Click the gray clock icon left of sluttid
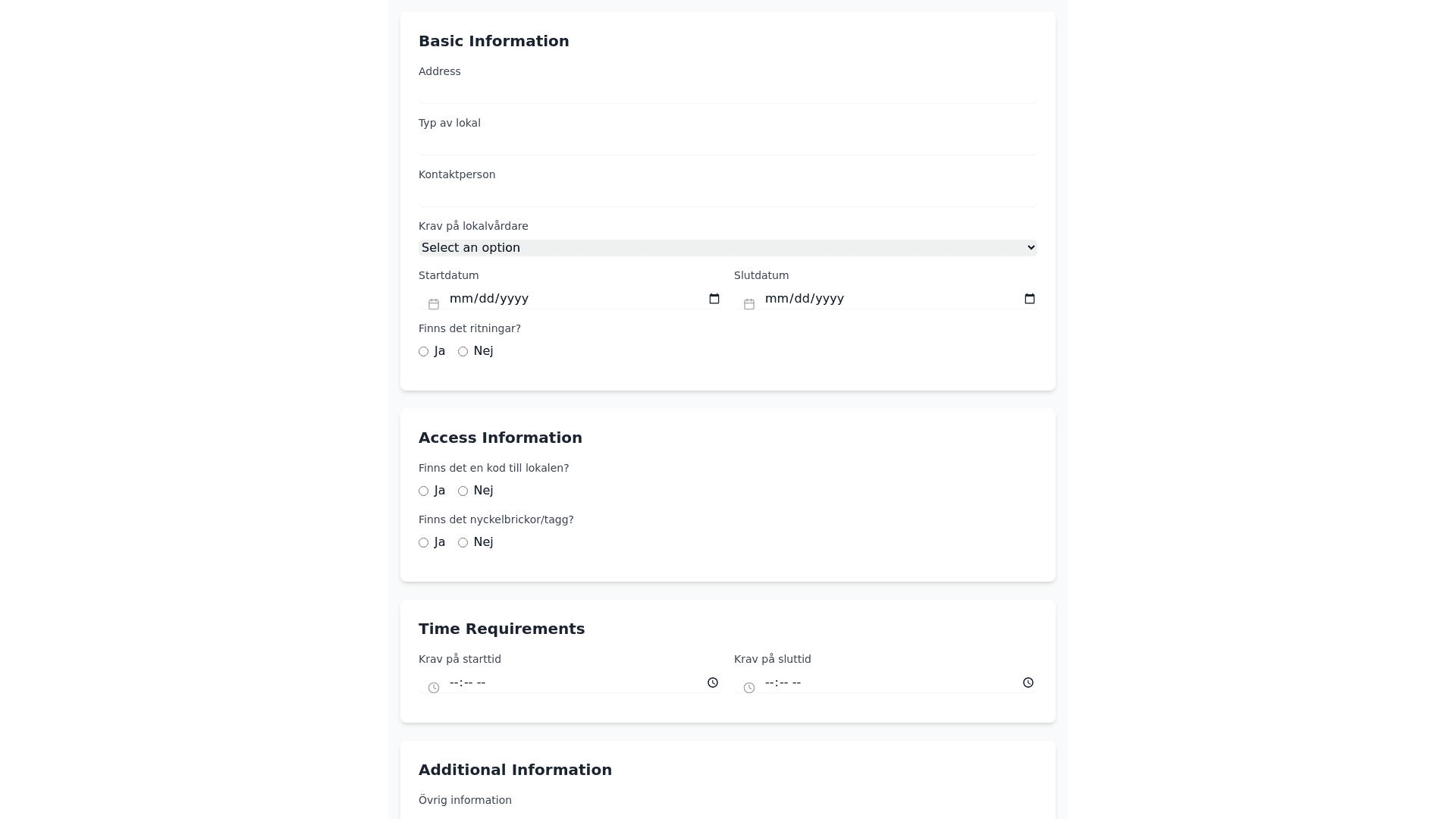The image size is (1456, 819). (749, 688)
